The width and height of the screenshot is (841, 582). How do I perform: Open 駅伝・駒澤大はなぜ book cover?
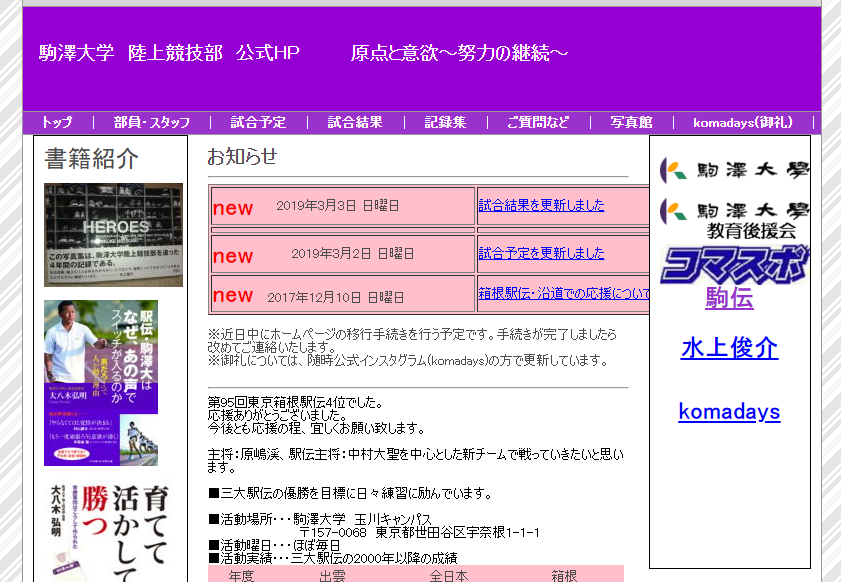(x=101, y=383)
